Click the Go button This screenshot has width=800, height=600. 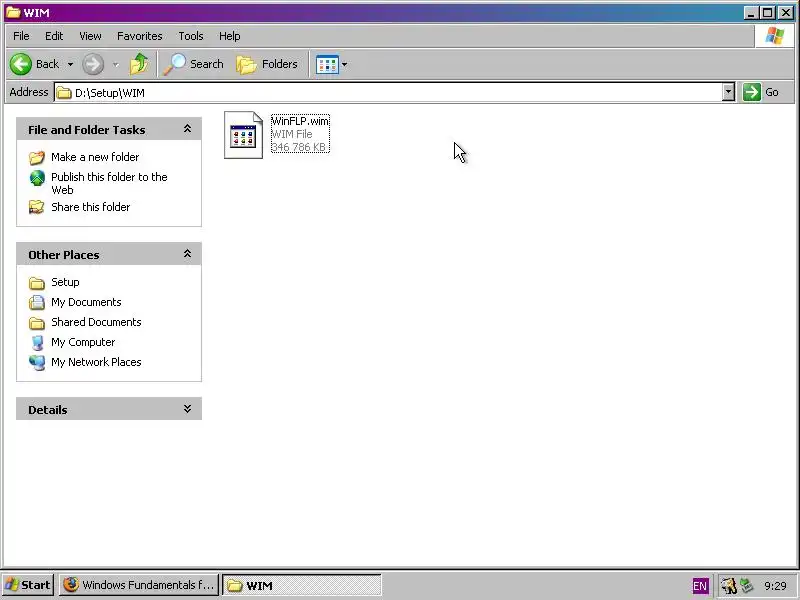[761, 92]
